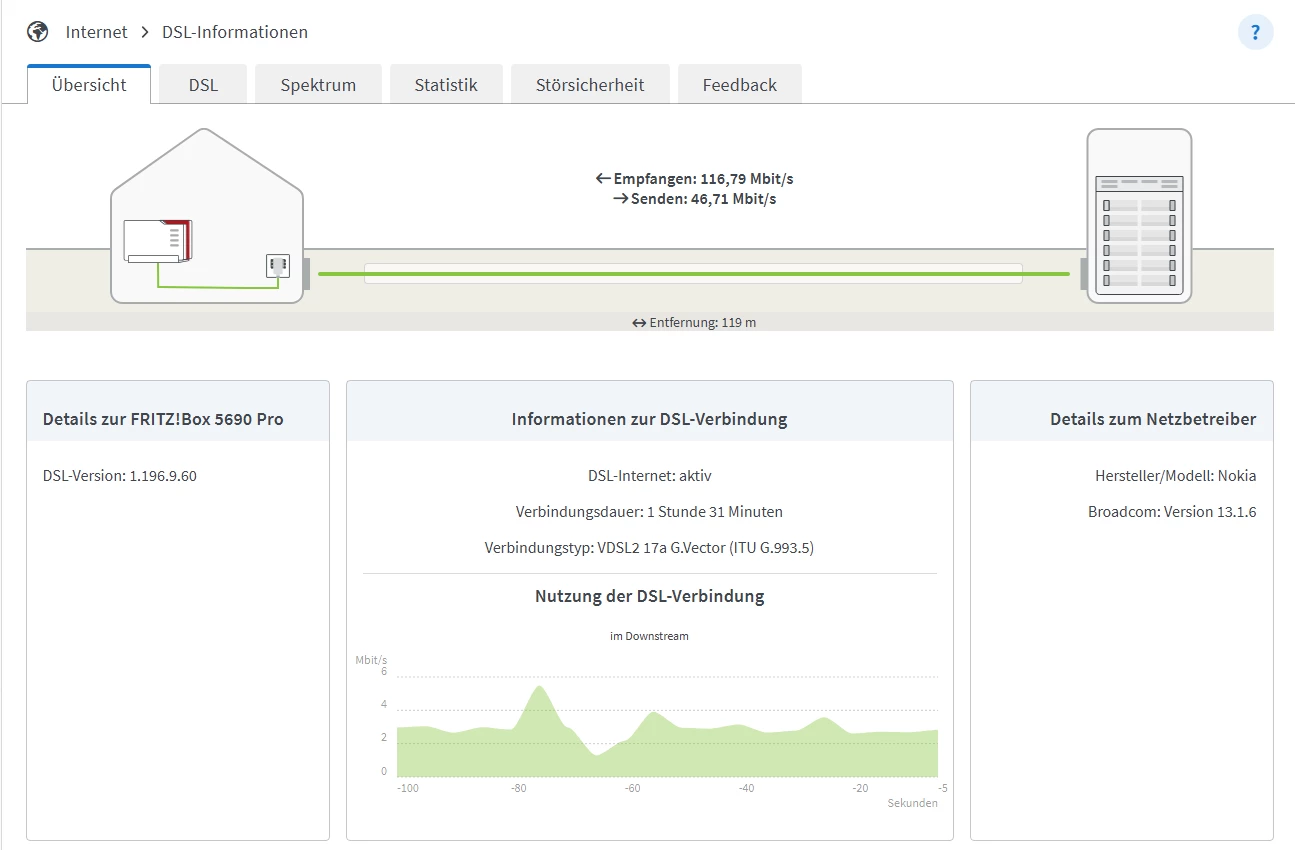Click the house outline illustration

coord(207,216)
